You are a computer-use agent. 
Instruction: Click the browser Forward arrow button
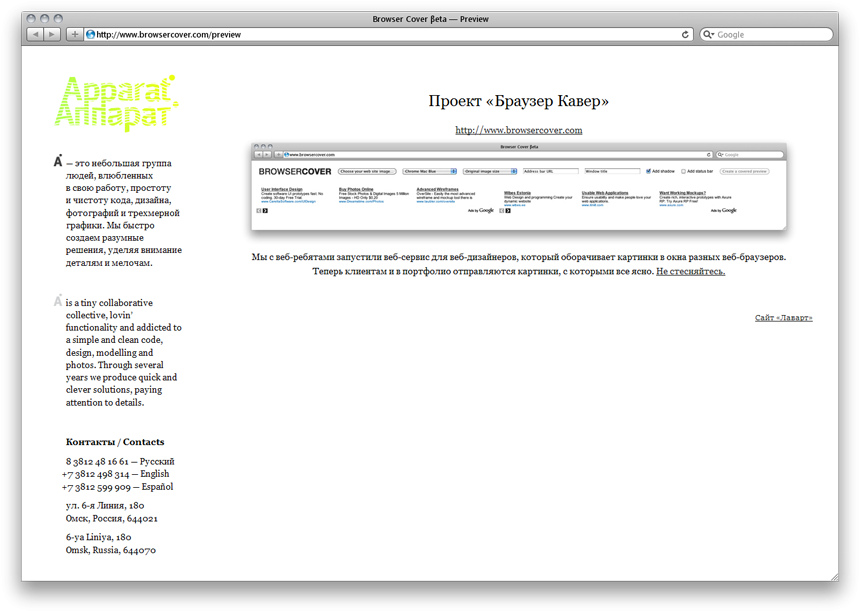coord(52,35)
